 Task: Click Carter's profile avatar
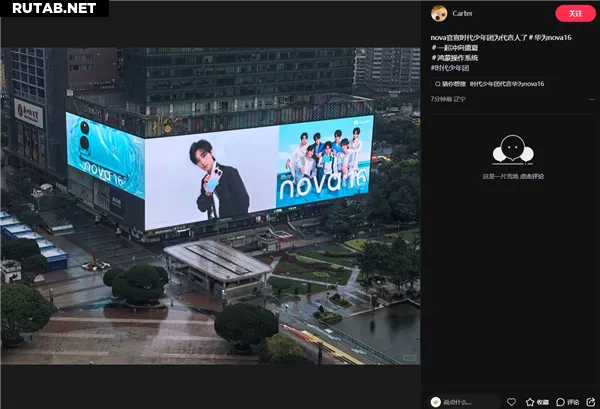point(439,13)
